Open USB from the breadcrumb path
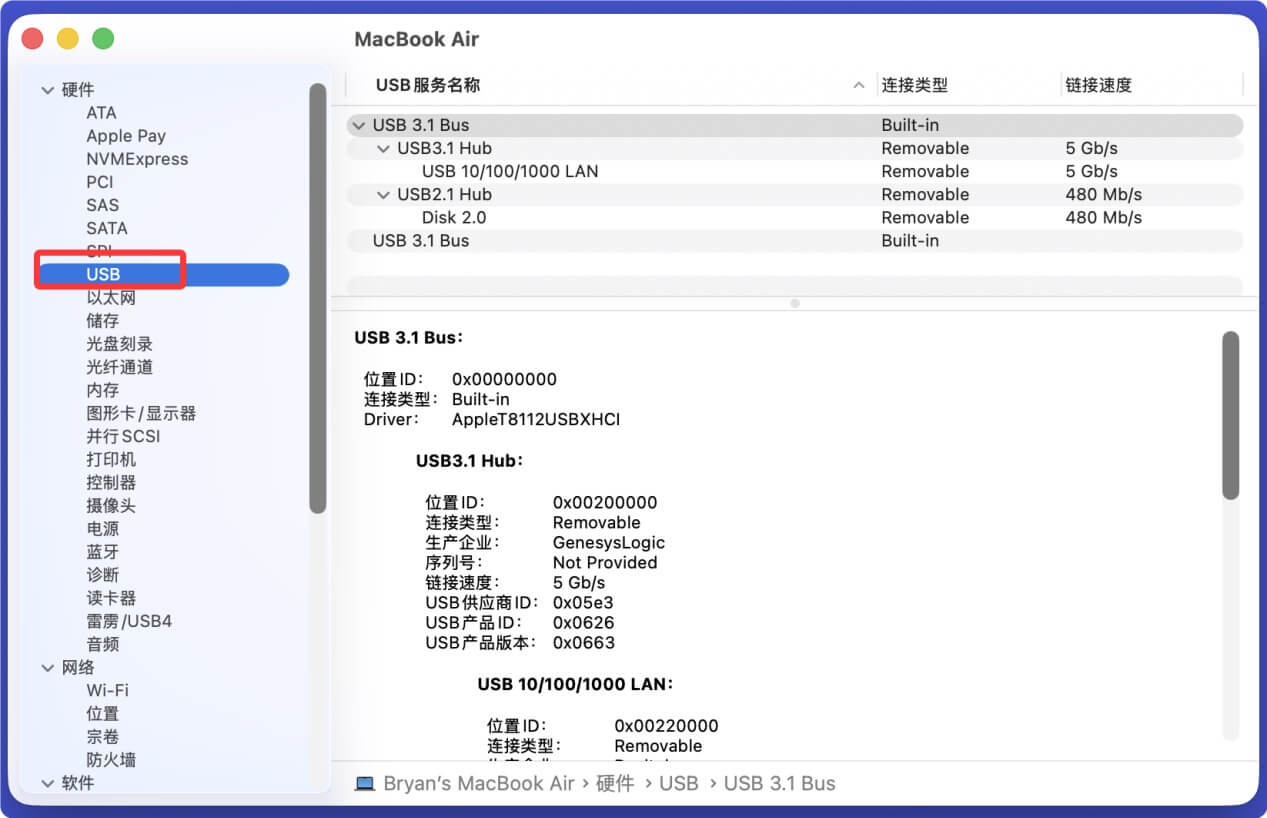The height and width of the screenshot is (818, 1267). pyautogui.click(x=679, y=783)
